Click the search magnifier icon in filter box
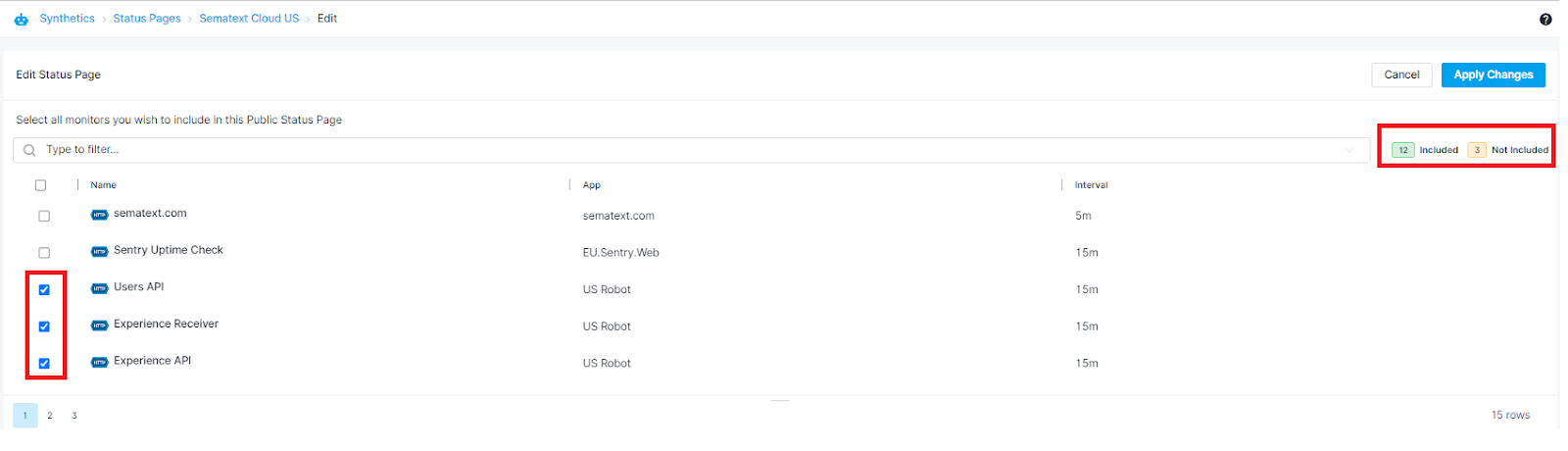1568x451 pixels. tap(29, 150)
